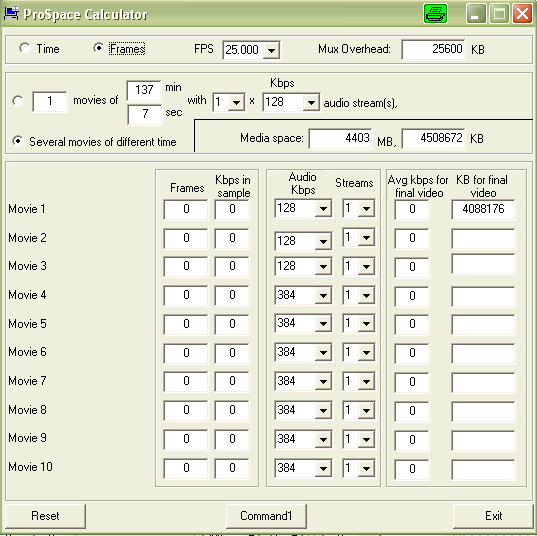Click Movie 1 Frames input field
The width and height of the screenshot is (537, 536).
coord(186,209)
